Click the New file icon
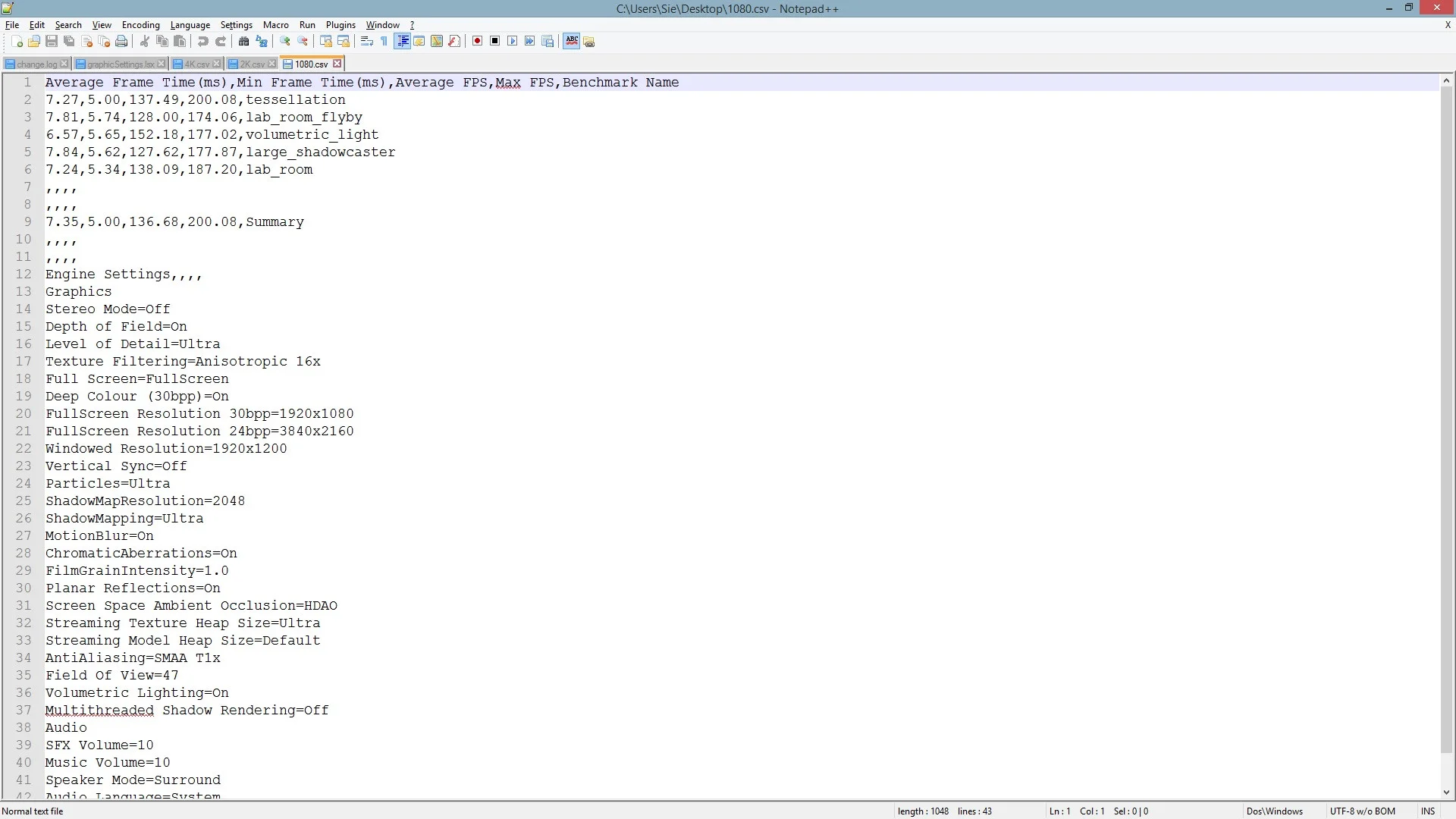Viewport: 1456px width, 819px height. pos(17,41)
